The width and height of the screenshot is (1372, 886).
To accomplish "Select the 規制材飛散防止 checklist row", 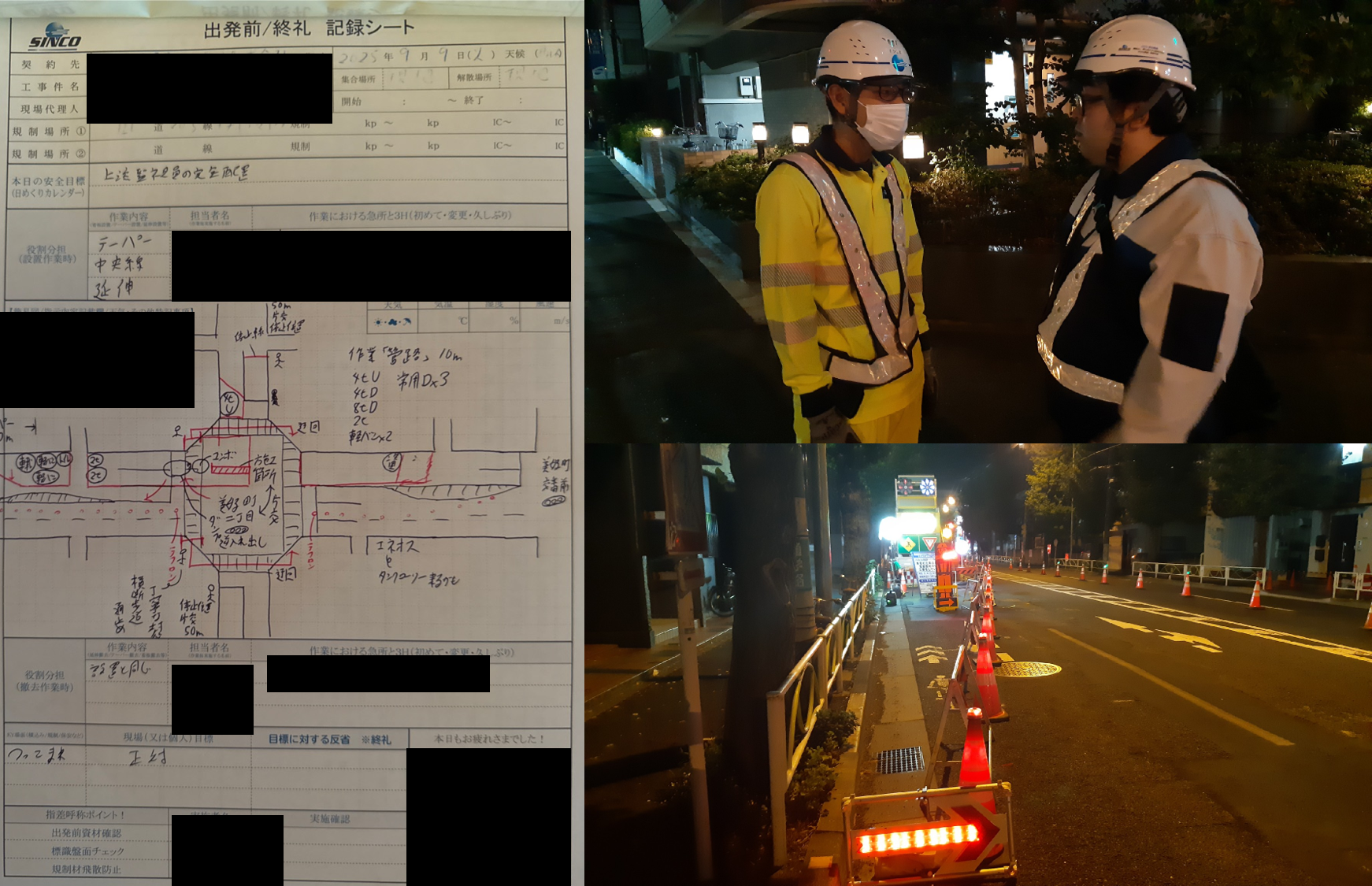I will pyautogui.click(x=87, y=869).
